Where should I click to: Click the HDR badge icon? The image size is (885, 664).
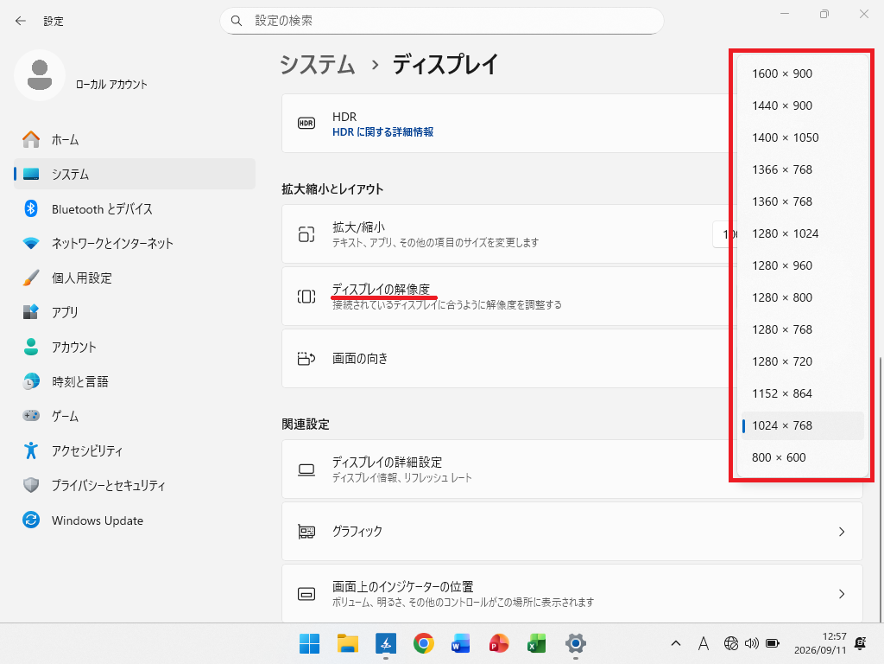pyautogui.click(x=306, y=123)
